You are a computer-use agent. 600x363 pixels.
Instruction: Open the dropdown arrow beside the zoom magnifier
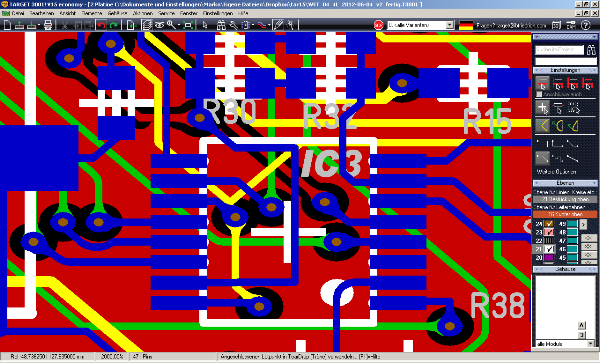click(179, 25)
